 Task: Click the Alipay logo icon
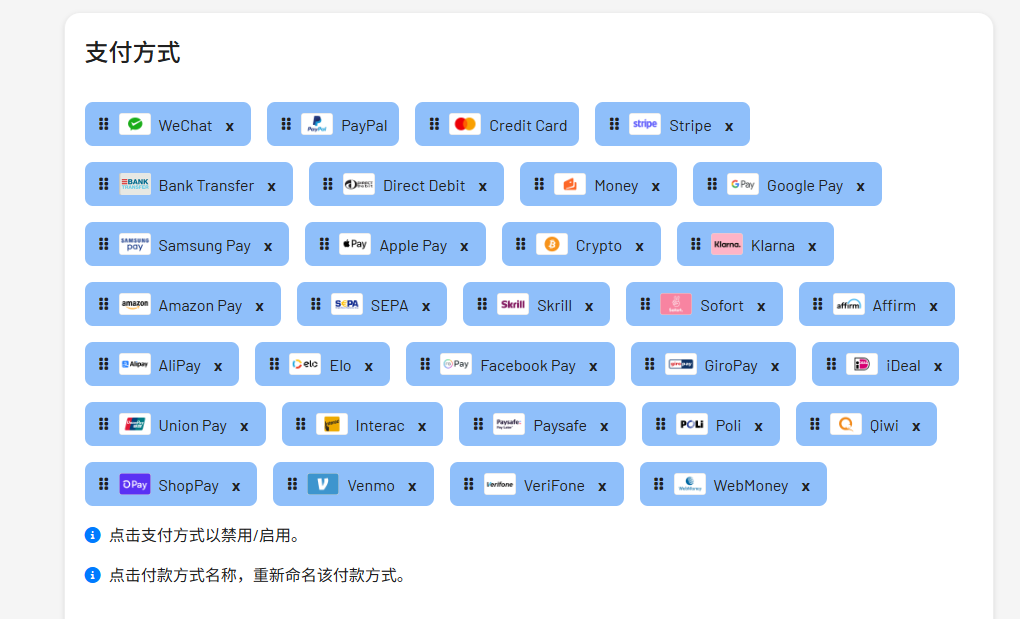pos(135,364)
